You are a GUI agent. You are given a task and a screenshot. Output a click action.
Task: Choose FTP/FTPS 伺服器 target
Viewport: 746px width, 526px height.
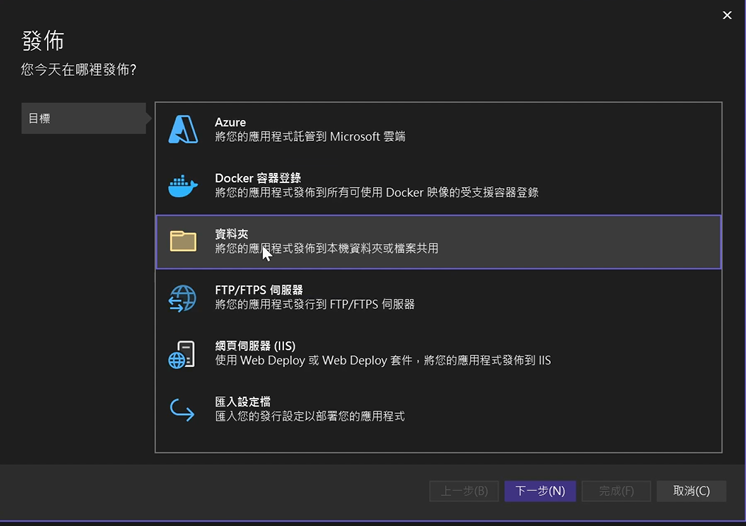[x=259, y=290]
